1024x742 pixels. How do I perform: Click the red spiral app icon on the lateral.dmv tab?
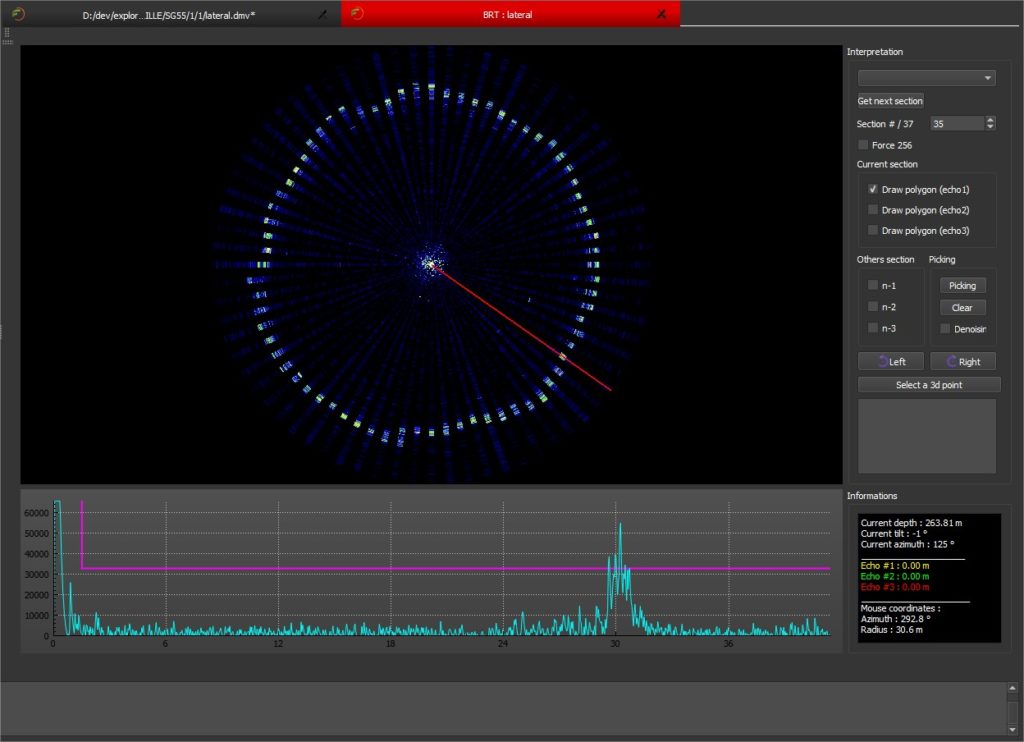click(x=18, y=12)
